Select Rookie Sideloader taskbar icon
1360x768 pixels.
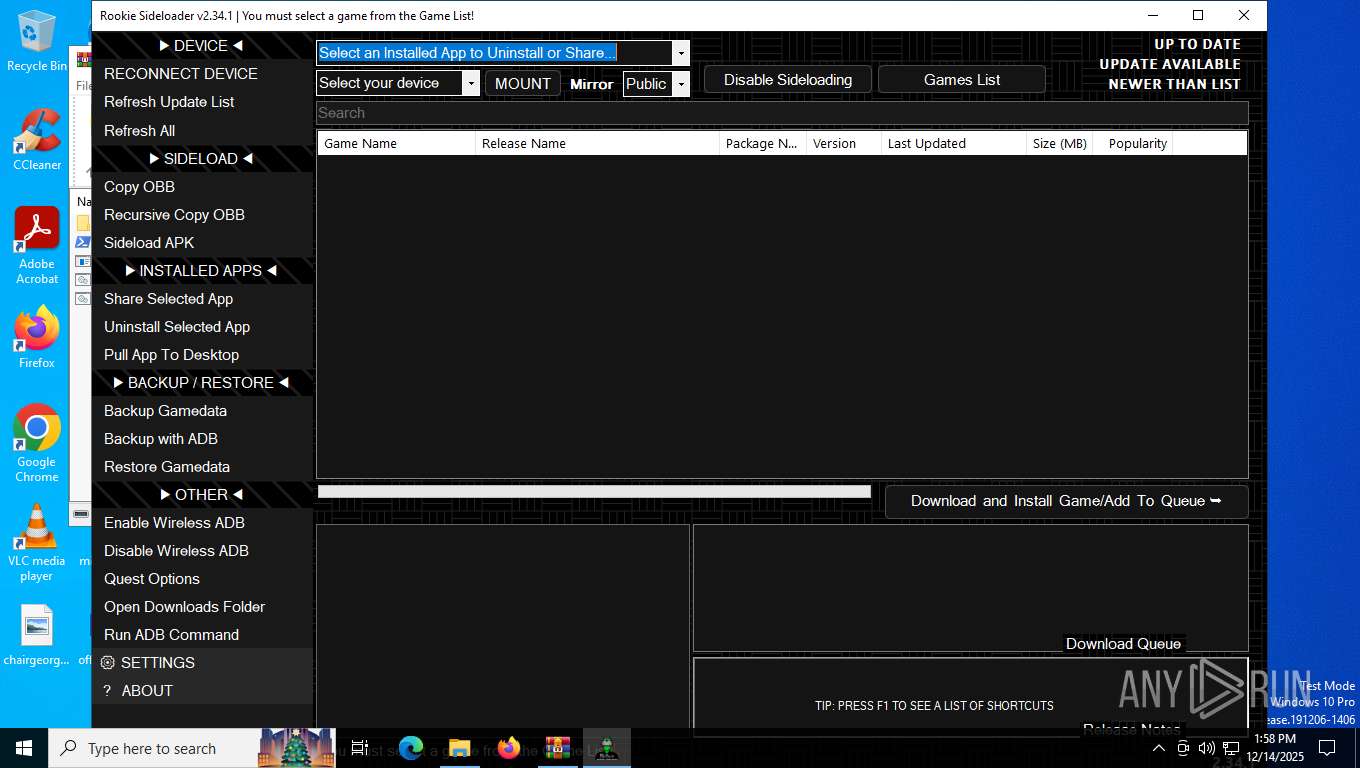pyautogui.click(x=606, y=748)
